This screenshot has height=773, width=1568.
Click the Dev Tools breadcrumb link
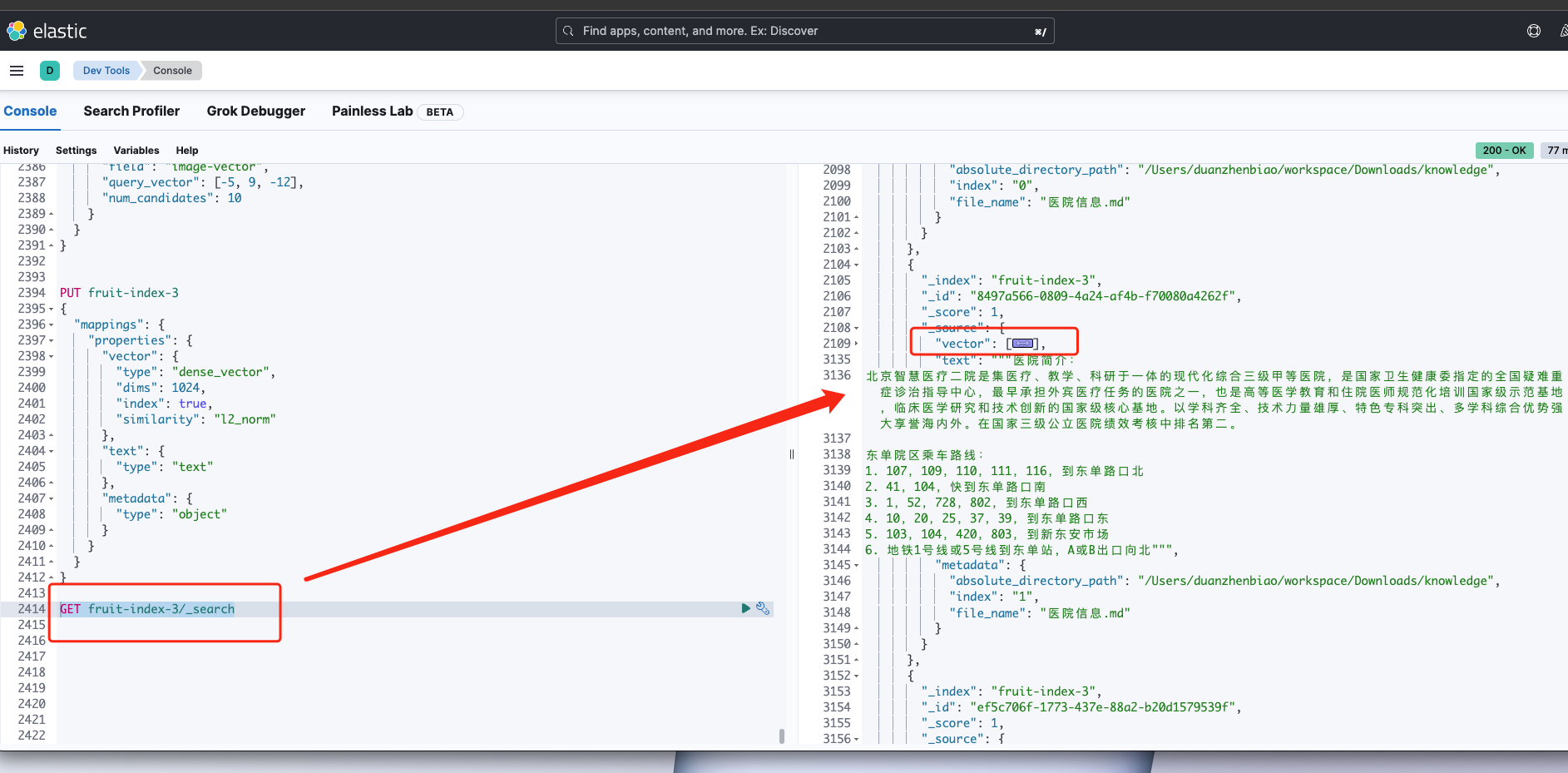(x=106, y=70)
